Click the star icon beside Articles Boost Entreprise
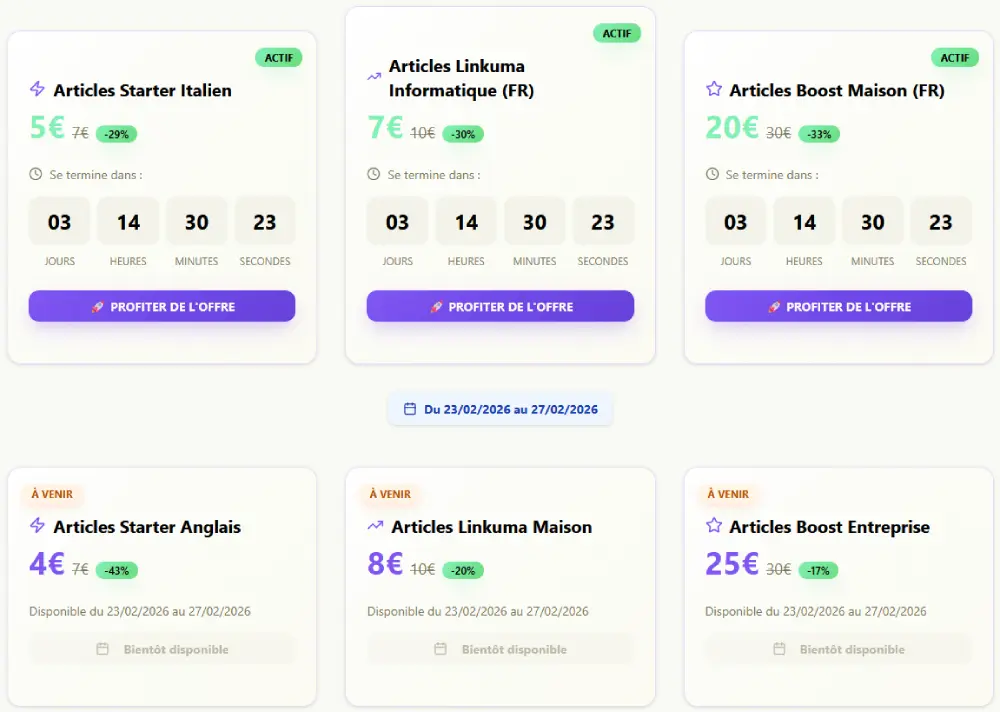Viewport: 1000px width, 712px height. pyautogui.click(x=712, y=527)
